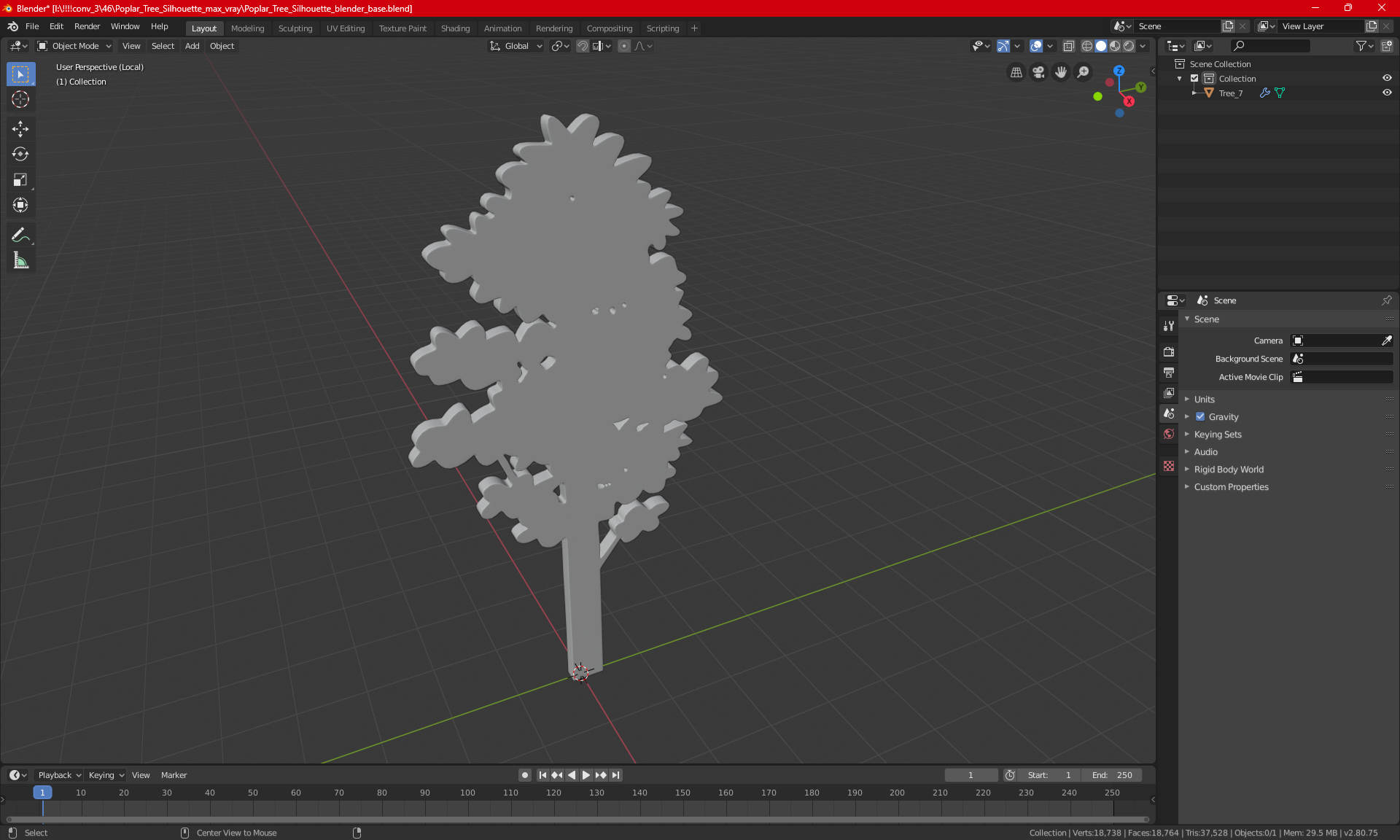1400x840 pixels.
Task: Toggle camera view in viewport
Action: point(1038,72)
